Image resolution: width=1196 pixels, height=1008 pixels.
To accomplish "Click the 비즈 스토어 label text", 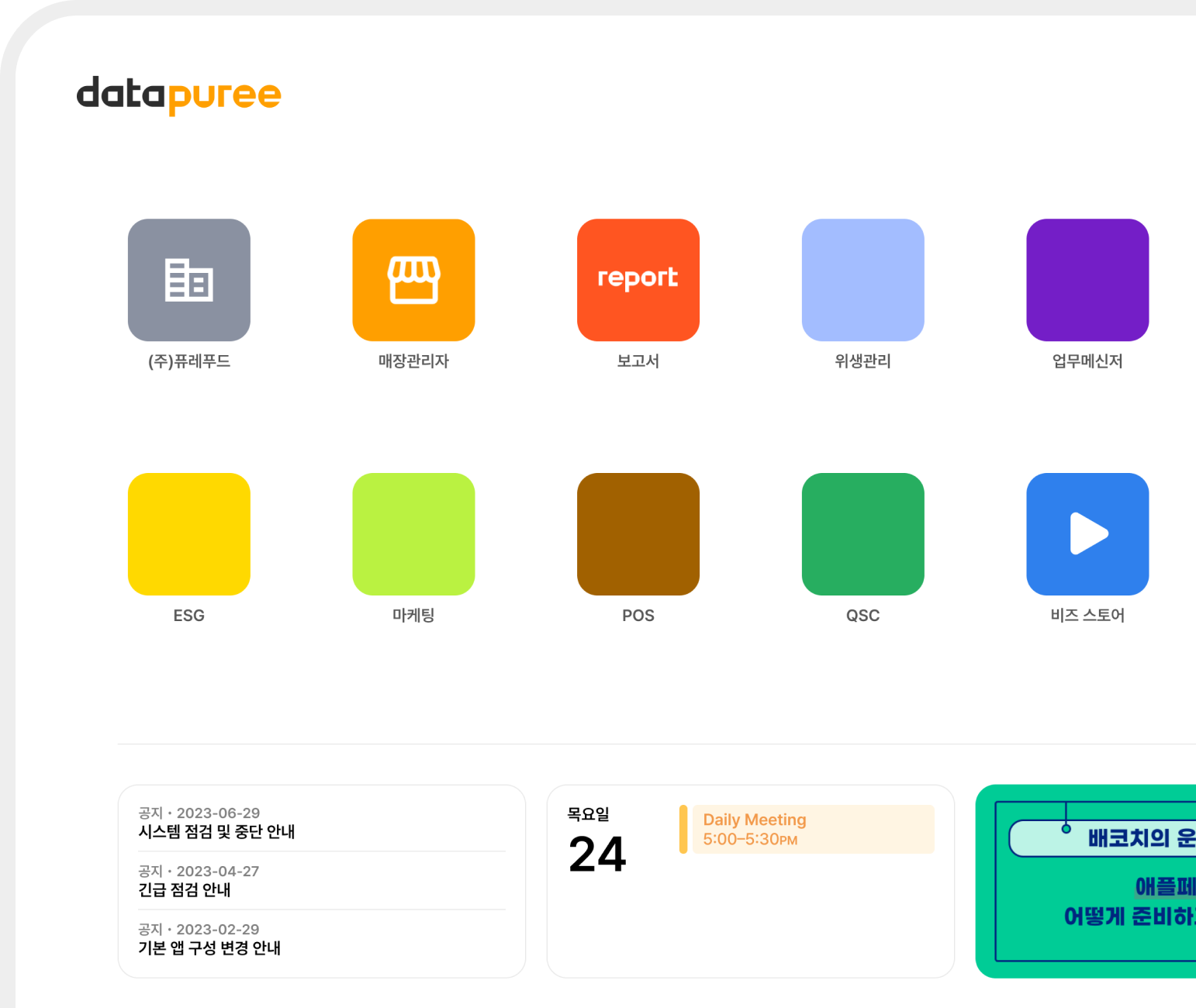I will point(1087,616).
